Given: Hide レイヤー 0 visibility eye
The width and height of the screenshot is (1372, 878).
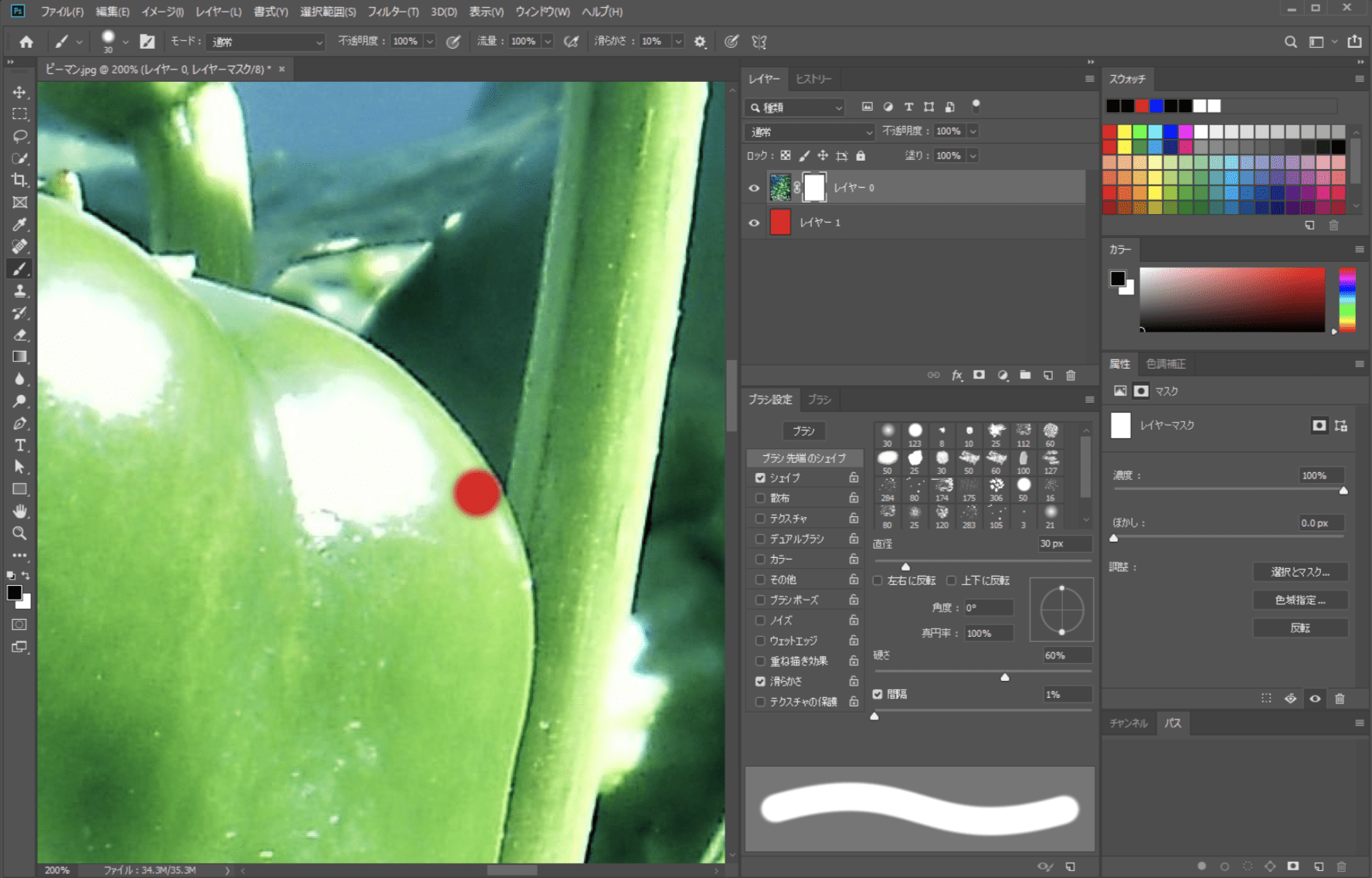Looking at the screenshot, I should (x=754, y=188).
